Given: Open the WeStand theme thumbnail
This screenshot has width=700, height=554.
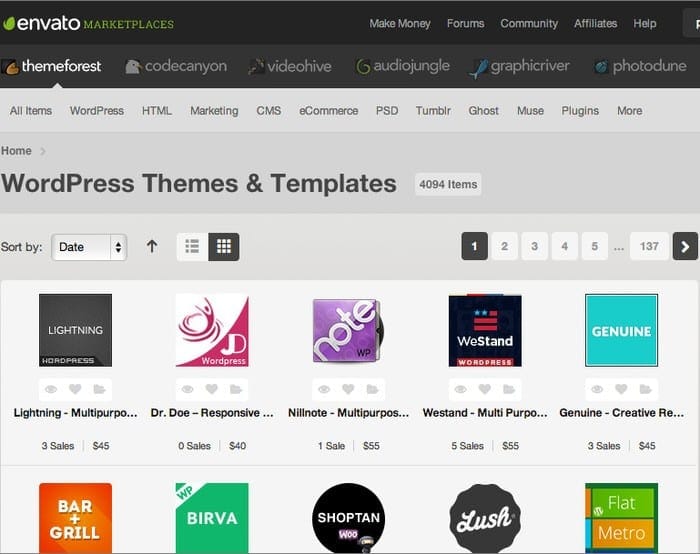Looking at the screenshot, I should click(485, 330).
